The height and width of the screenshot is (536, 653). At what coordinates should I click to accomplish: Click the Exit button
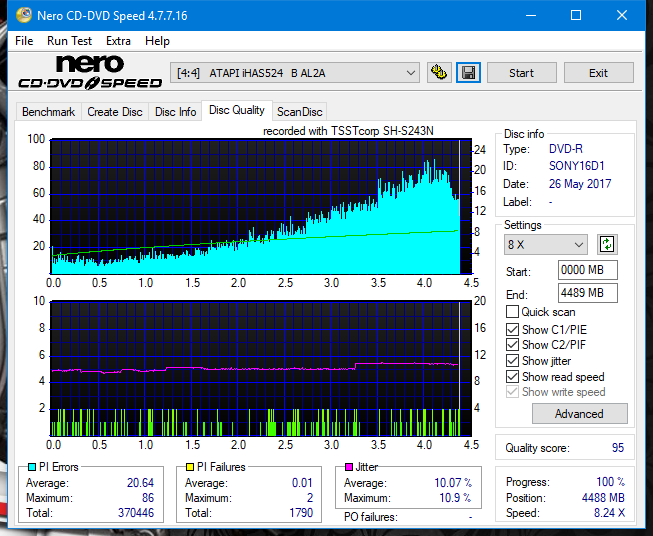click(598, 73)
